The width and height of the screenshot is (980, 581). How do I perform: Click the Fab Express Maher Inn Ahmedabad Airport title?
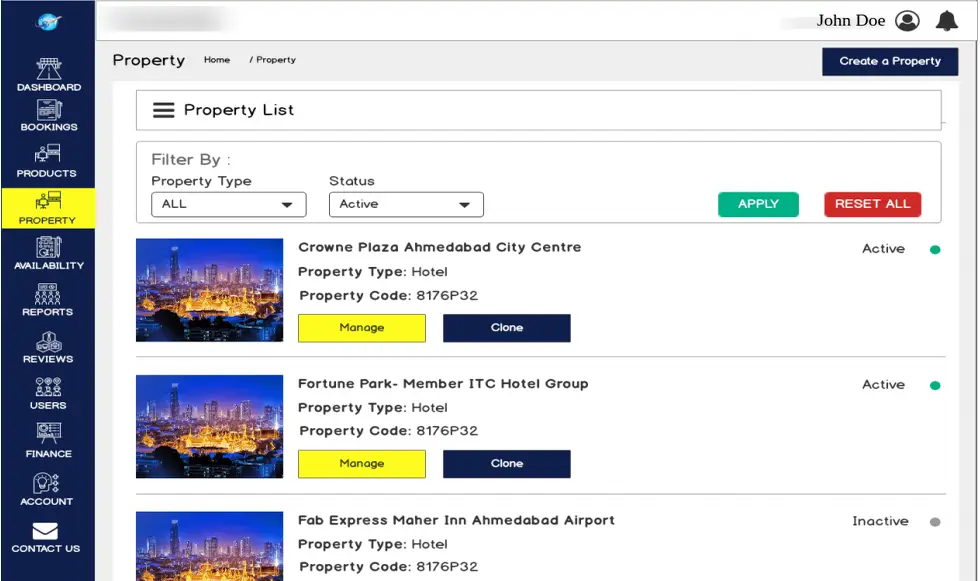point(456,520)
